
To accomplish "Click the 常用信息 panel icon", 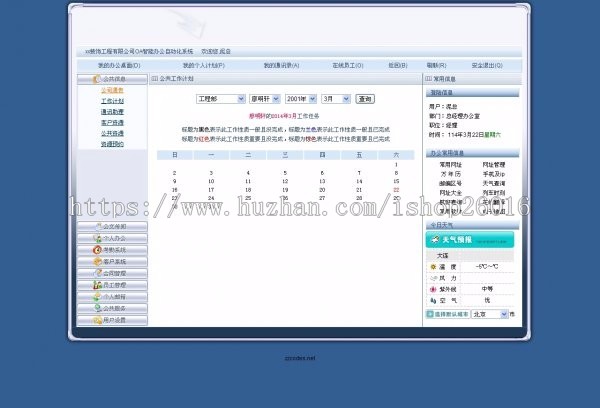I will tap(429, 79).
